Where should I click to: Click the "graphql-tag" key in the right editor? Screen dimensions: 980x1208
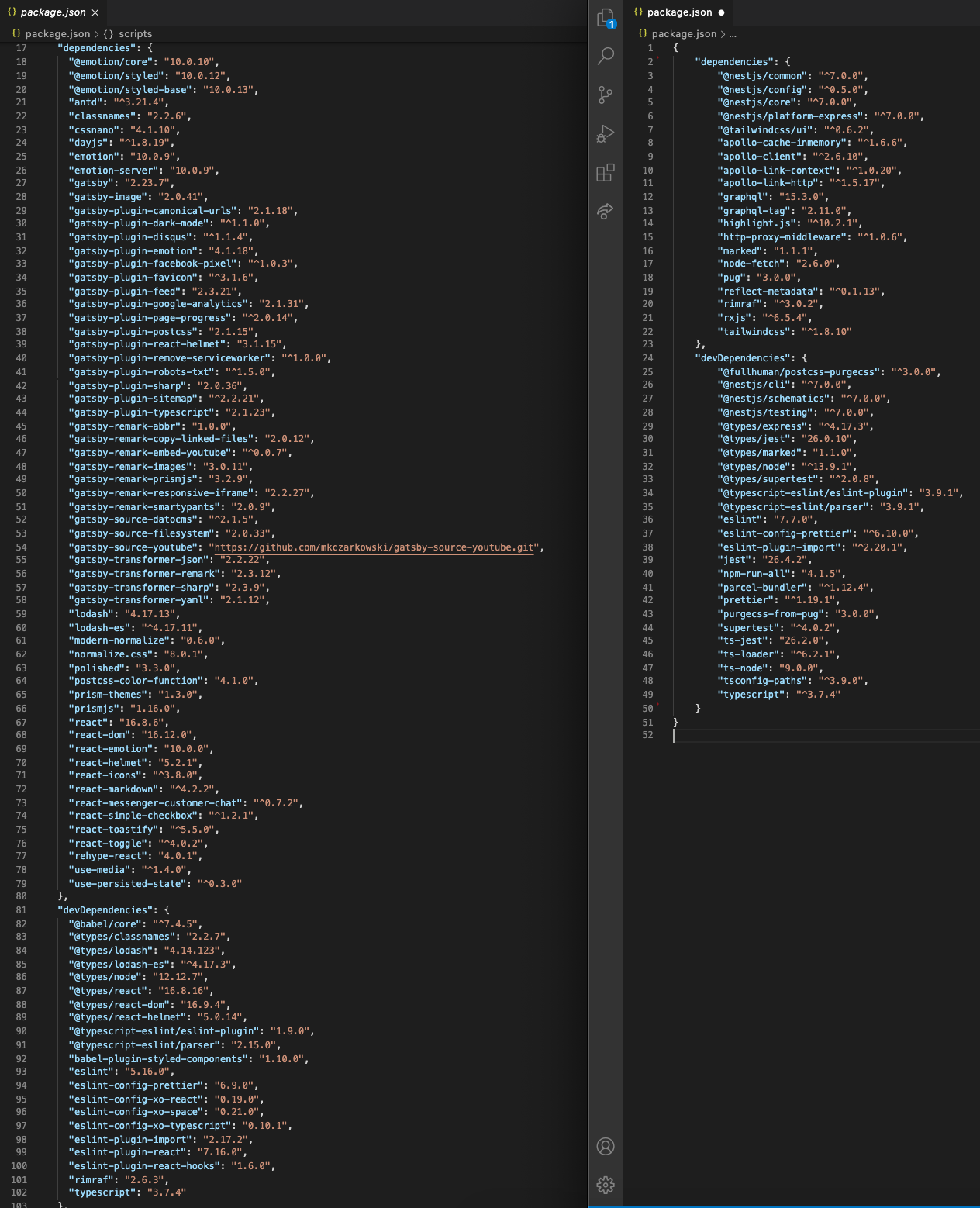[754, 211]
